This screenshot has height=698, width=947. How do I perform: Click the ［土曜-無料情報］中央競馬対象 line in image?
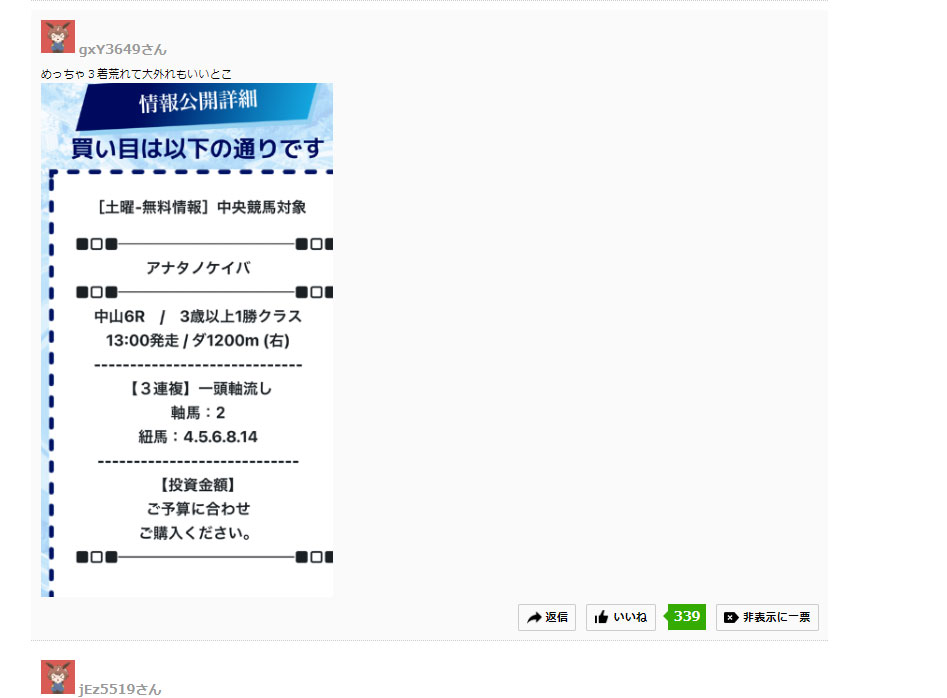pyautogui.click(x=202, y=208)
